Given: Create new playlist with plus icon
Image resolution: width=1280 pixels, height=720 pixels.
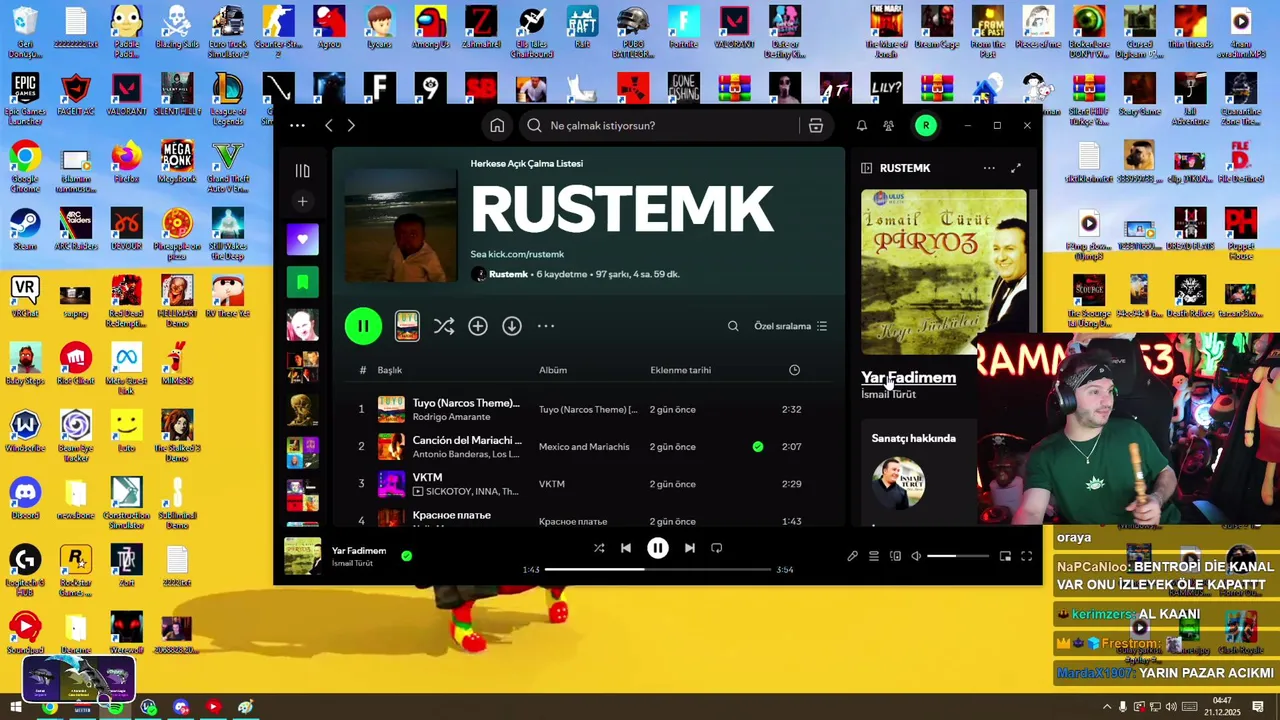Looking at the screenshot, I should coord(302,201).
